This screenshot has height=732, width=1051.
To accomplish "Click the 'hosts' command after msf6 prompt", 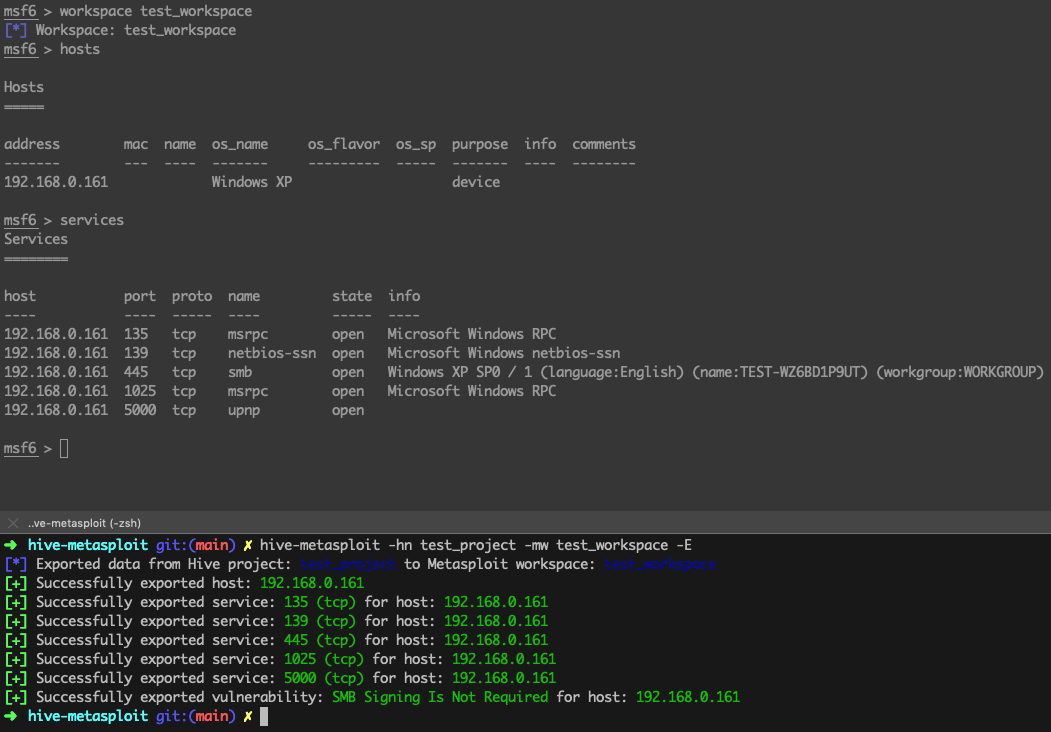I will click(x=80, y=49).
